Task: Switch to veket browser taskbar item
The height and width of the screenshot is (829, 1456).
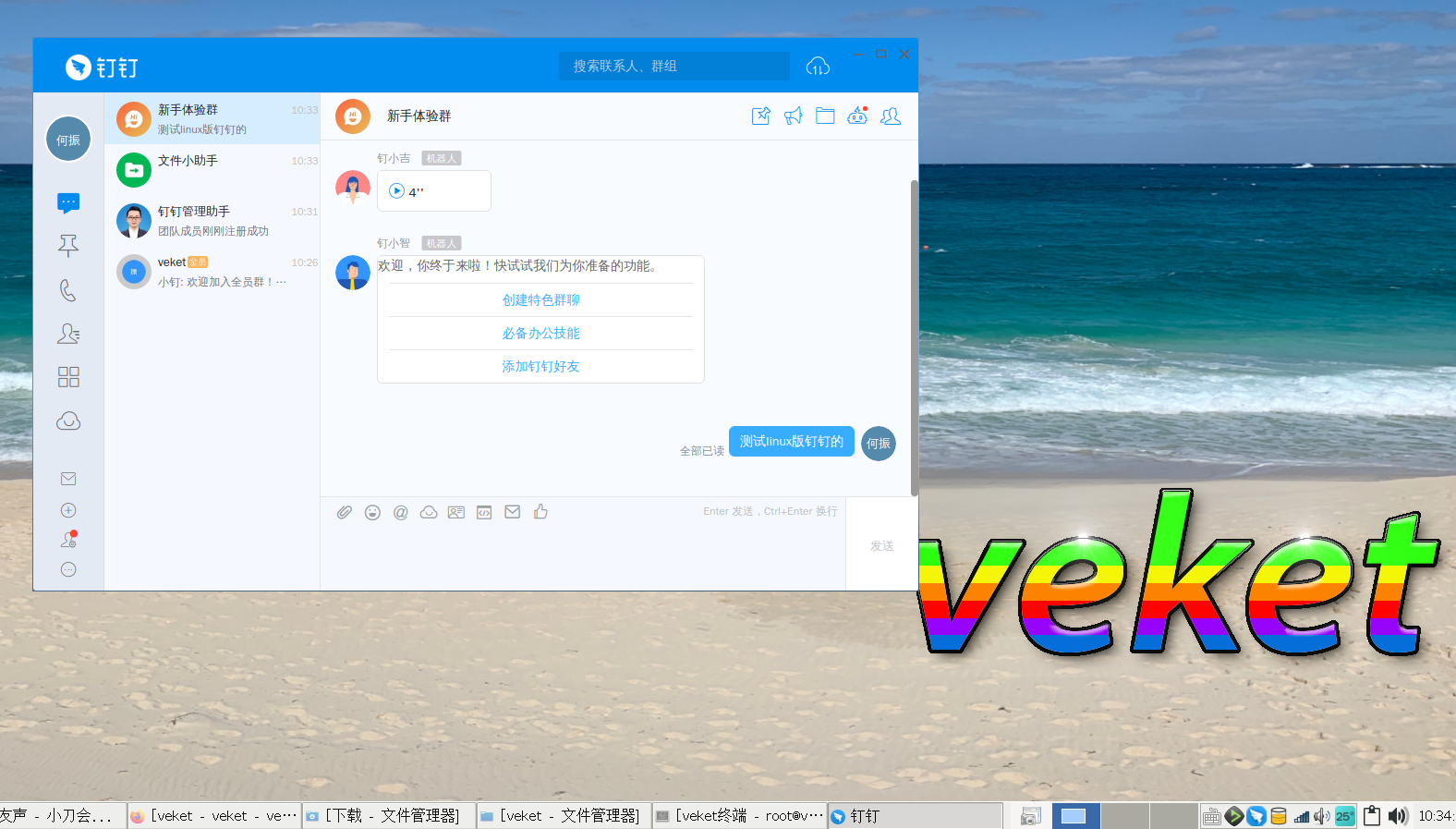Action: [214, 816]
